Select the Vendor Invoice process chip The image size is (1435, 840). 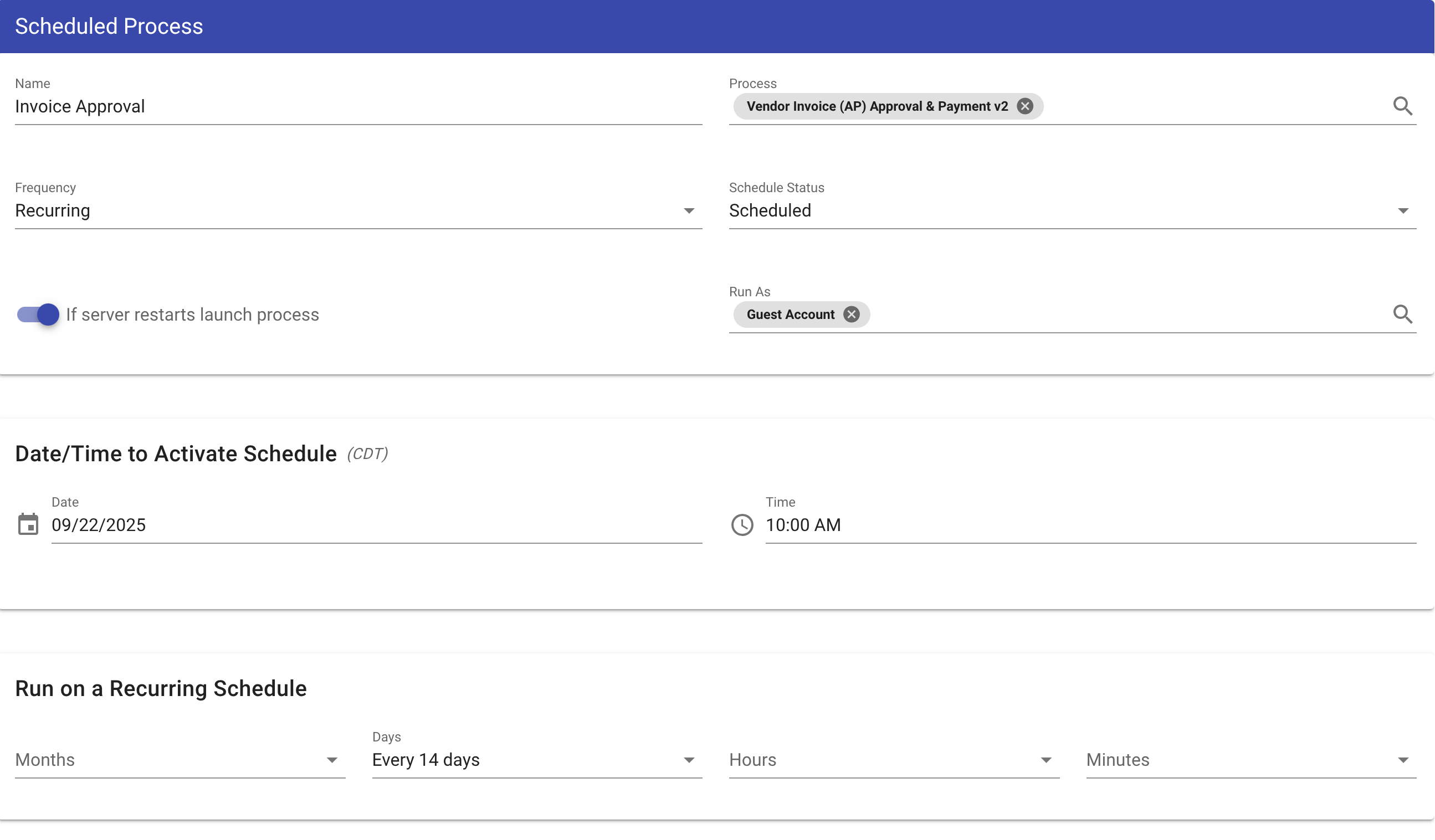pyautogui.click(x=877, y=106)
